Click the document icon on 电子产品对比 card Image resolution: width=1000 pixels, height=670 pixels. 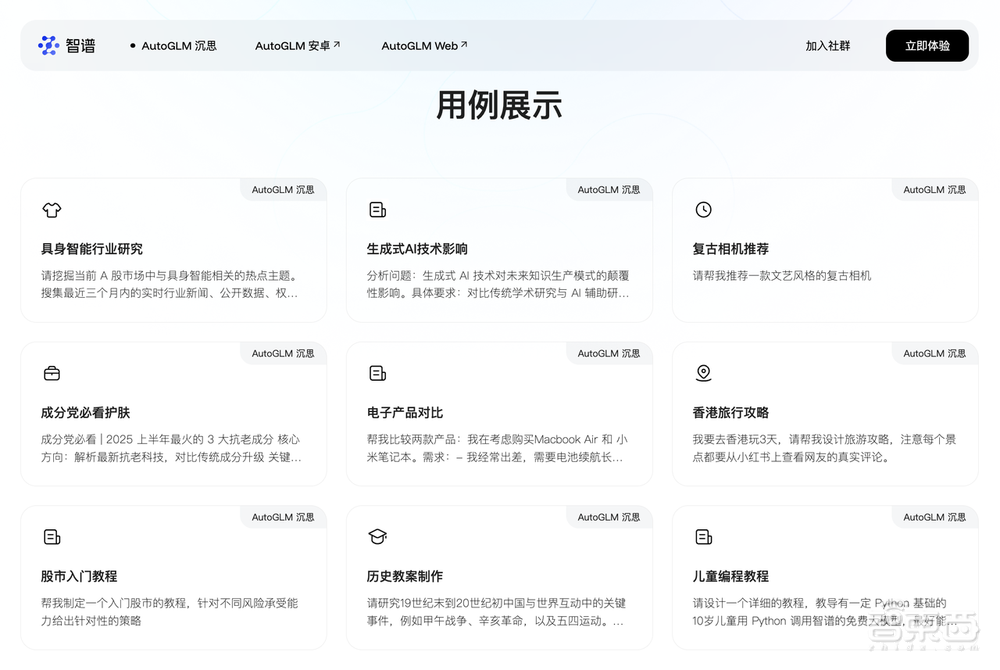pyautogui.click(x=377, y=373)
